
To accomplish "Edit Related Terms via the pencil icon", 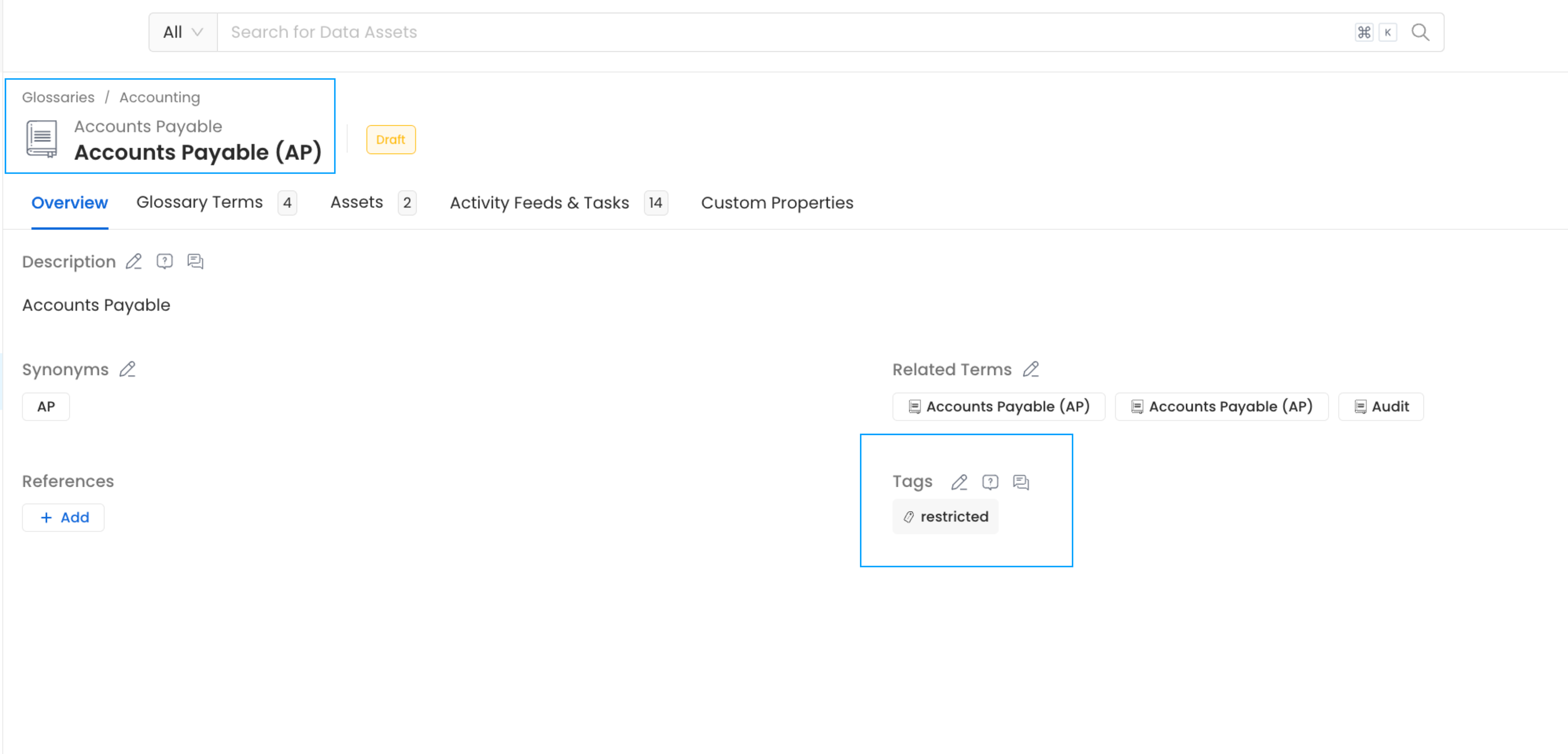I will coord(1032,369).
